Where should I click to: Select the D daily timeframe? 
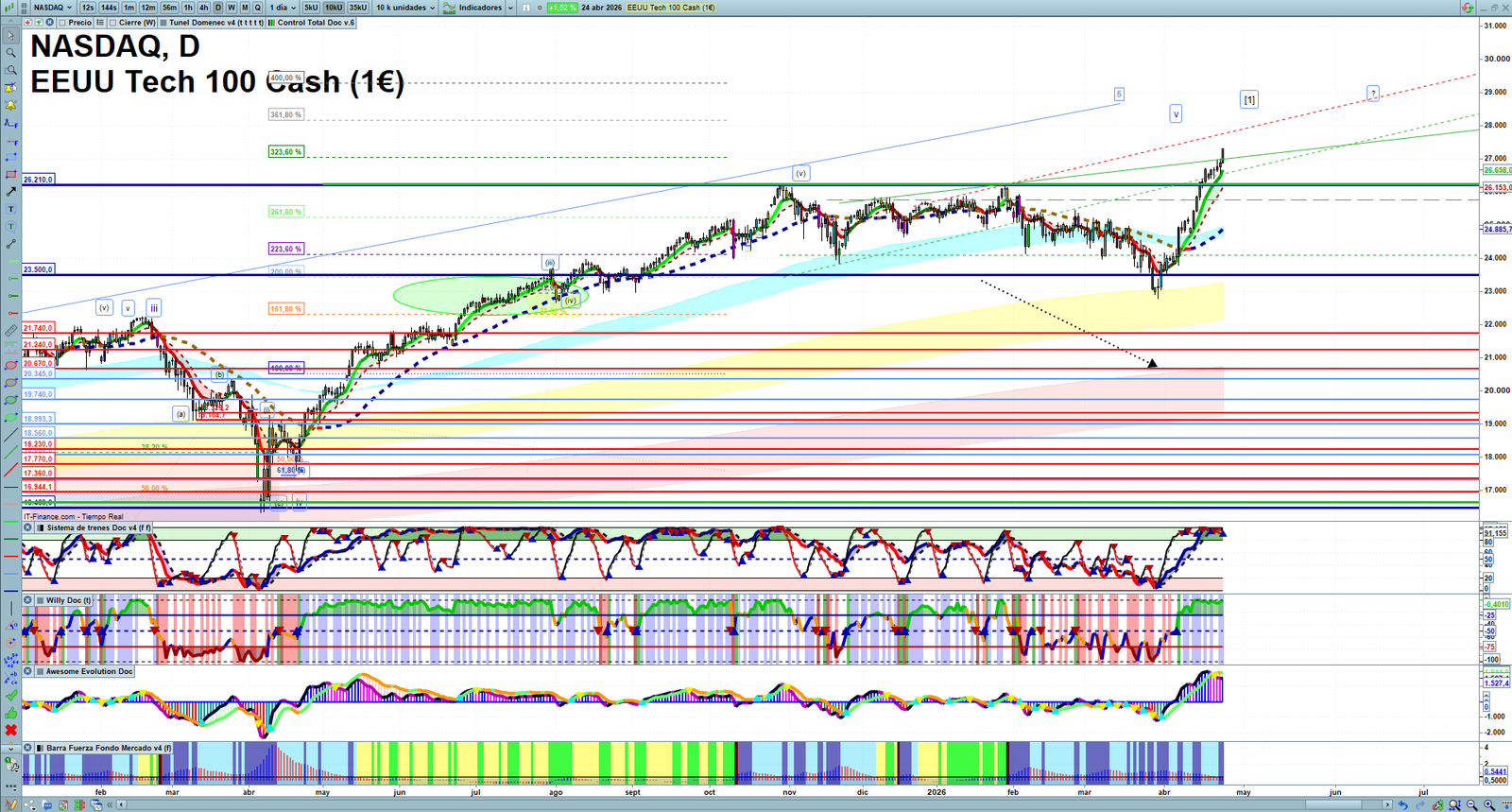(x=218, y=8)
